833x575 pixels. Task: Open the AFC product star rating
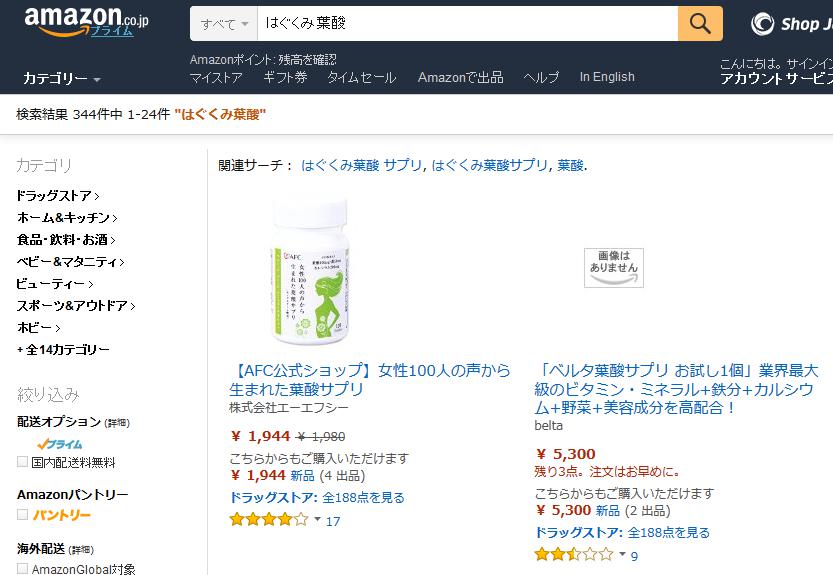click(269, 520)
